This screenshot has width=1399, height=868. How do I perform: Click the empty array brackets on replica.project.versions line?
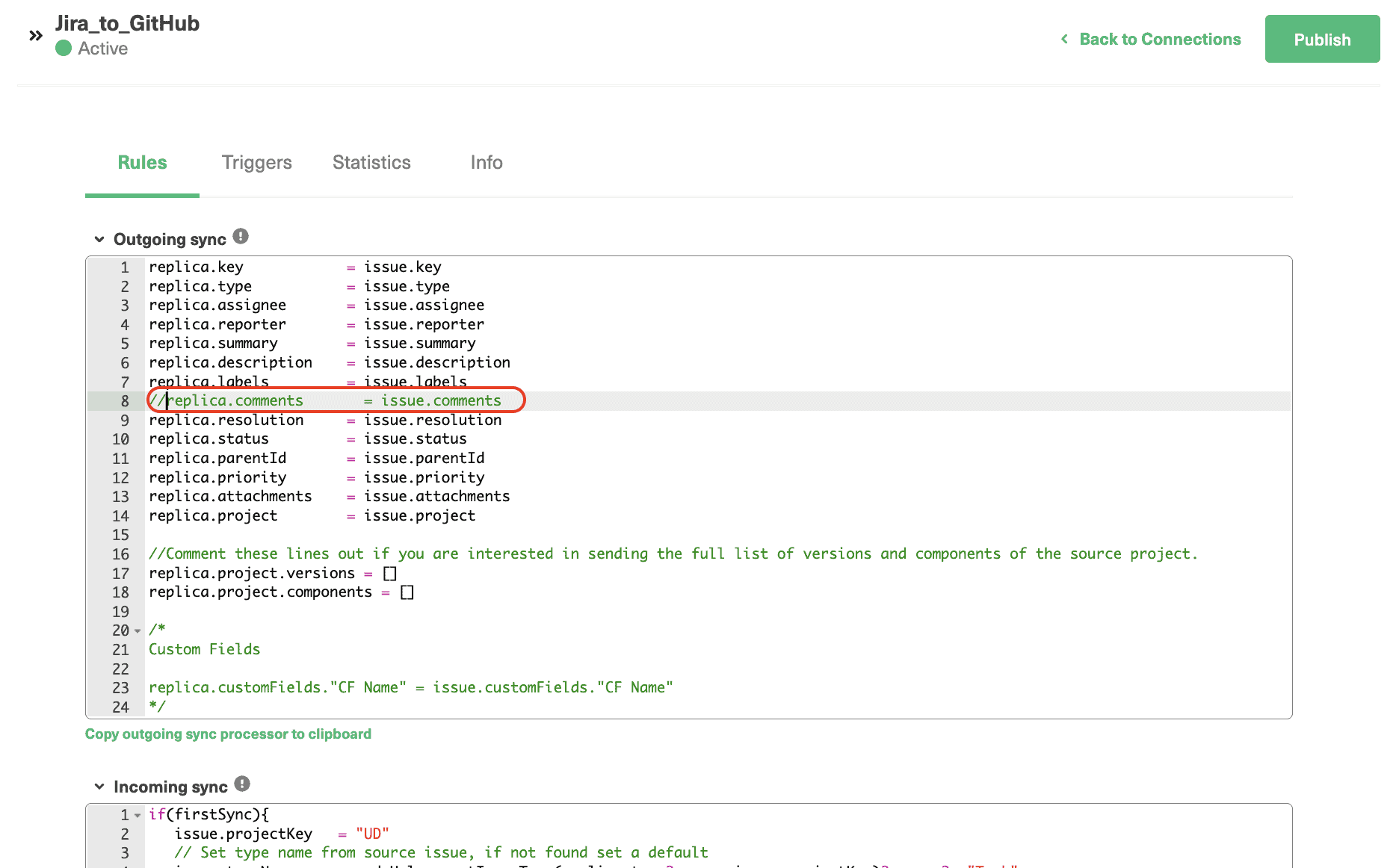click(389, 573)
